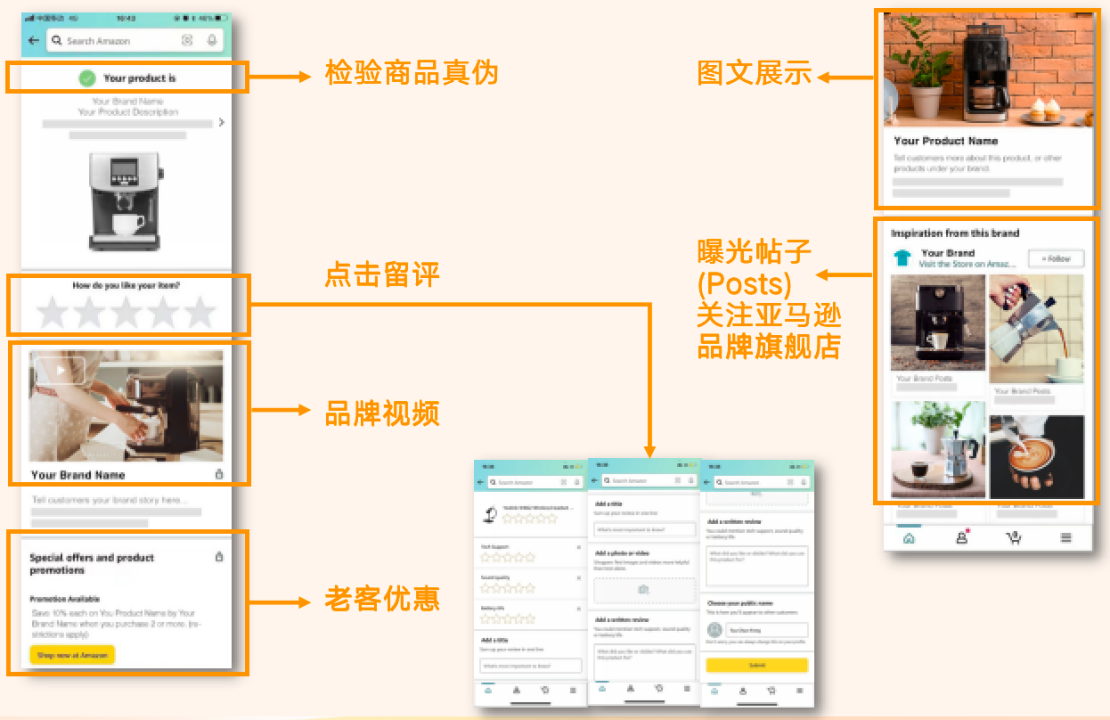Tap the back arrow in the leftmost phone screen
Screen dimensions: 1110x720
[x=34, y=41]
